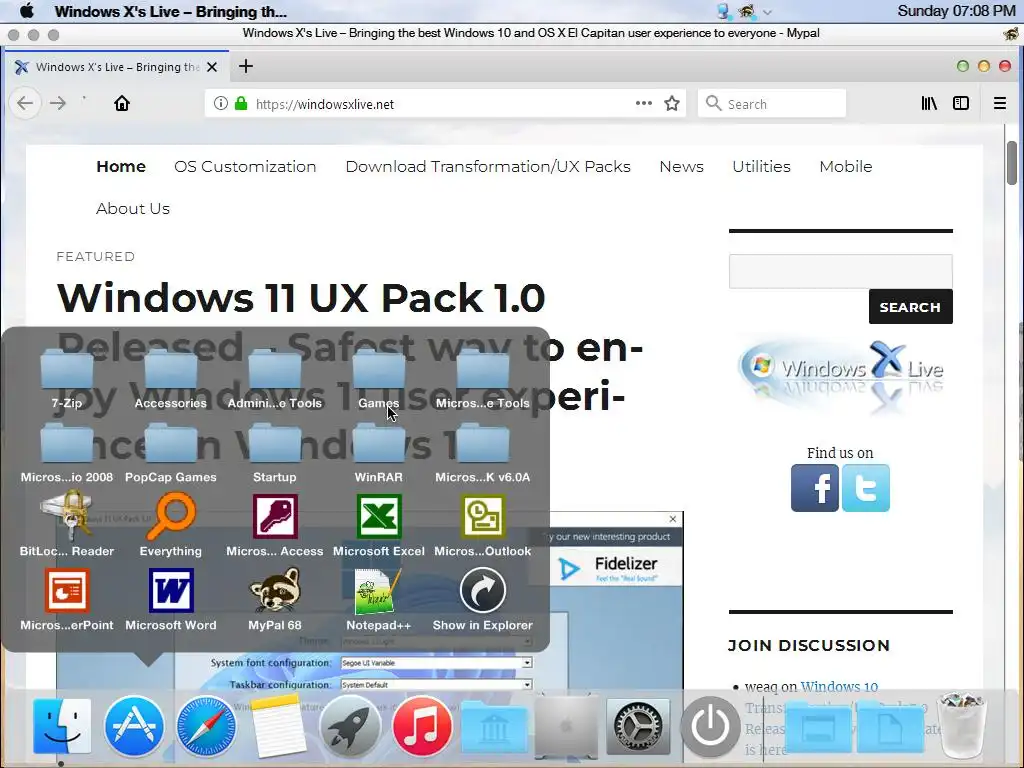This screenshot has height=768, width=1024.
Task: Open the Micros...io 2008 folder
Action: click(x=67, y=455)
